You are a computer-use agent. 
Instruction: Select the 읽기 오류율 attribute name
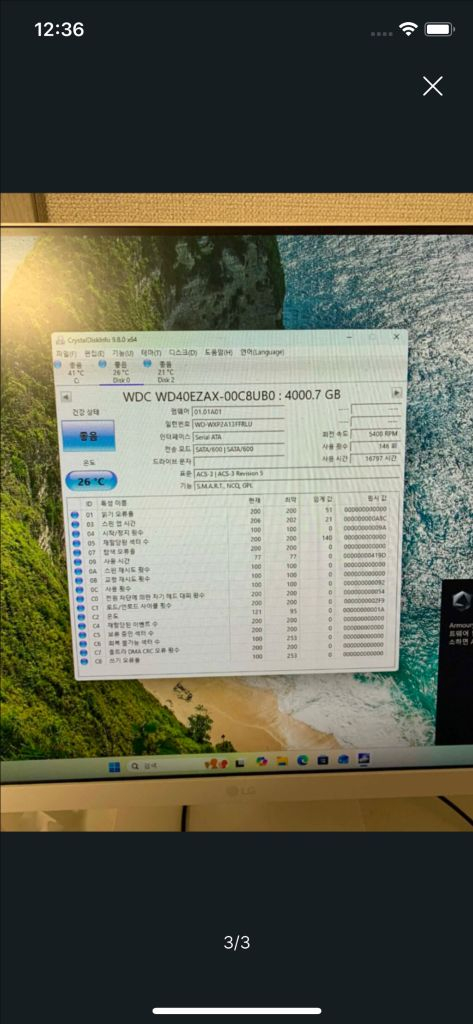pos(116,513)
